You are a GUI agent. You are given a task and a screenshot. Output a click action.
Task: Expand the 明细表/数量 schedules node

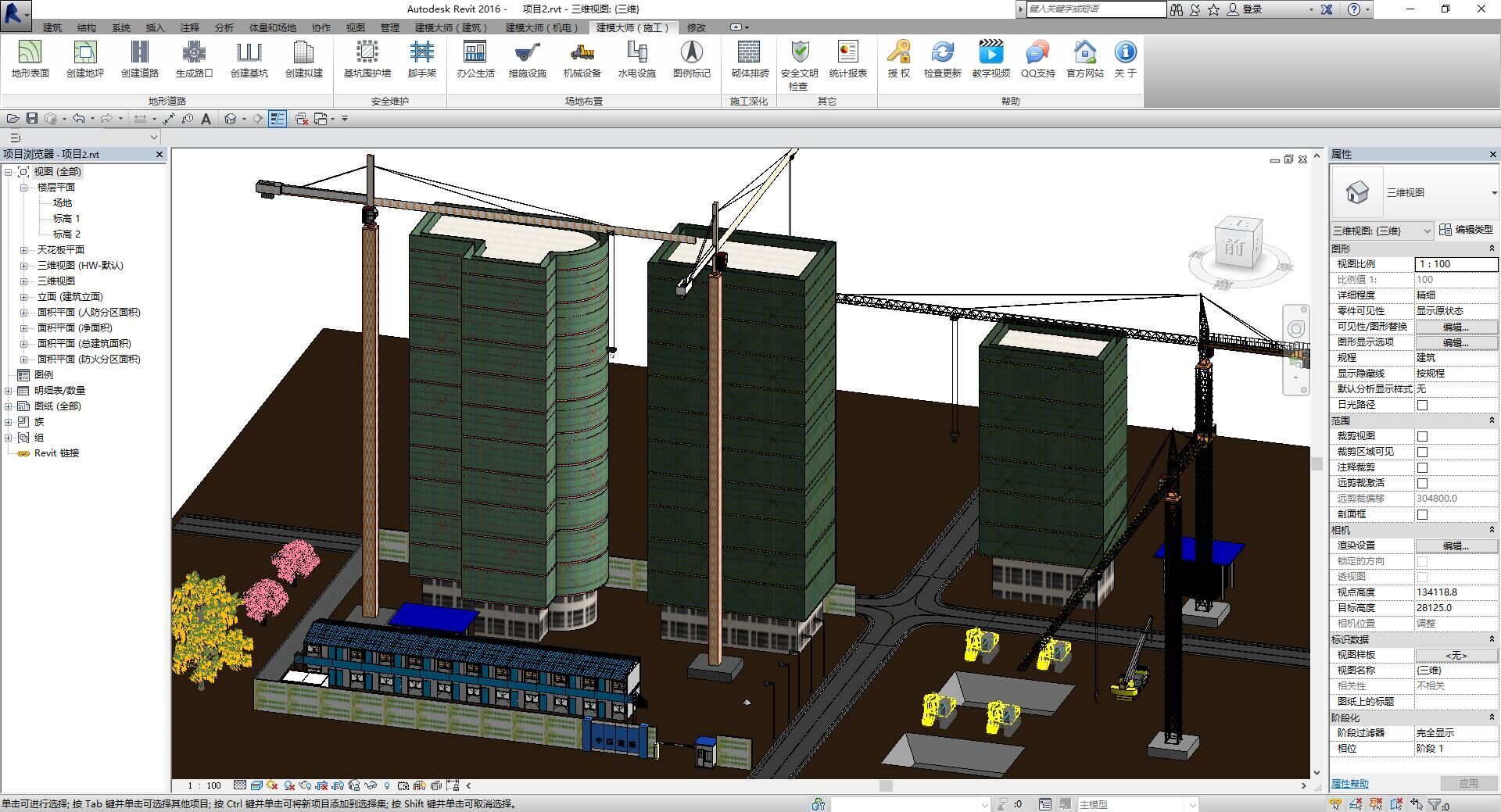point(9,391)
